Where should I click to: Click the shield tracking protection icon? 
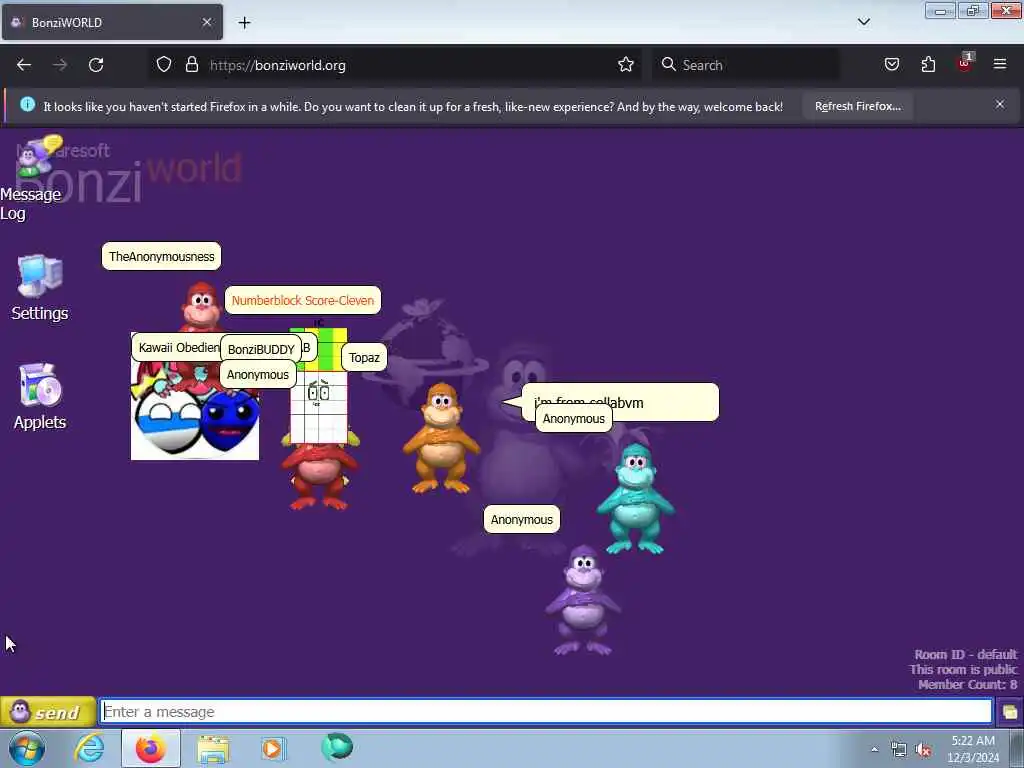164,65
